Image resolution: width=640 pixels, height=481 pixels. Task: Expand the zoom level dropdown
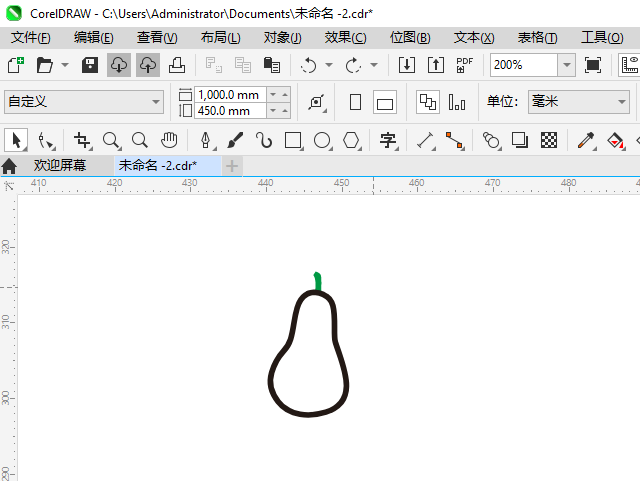[567, 65]
